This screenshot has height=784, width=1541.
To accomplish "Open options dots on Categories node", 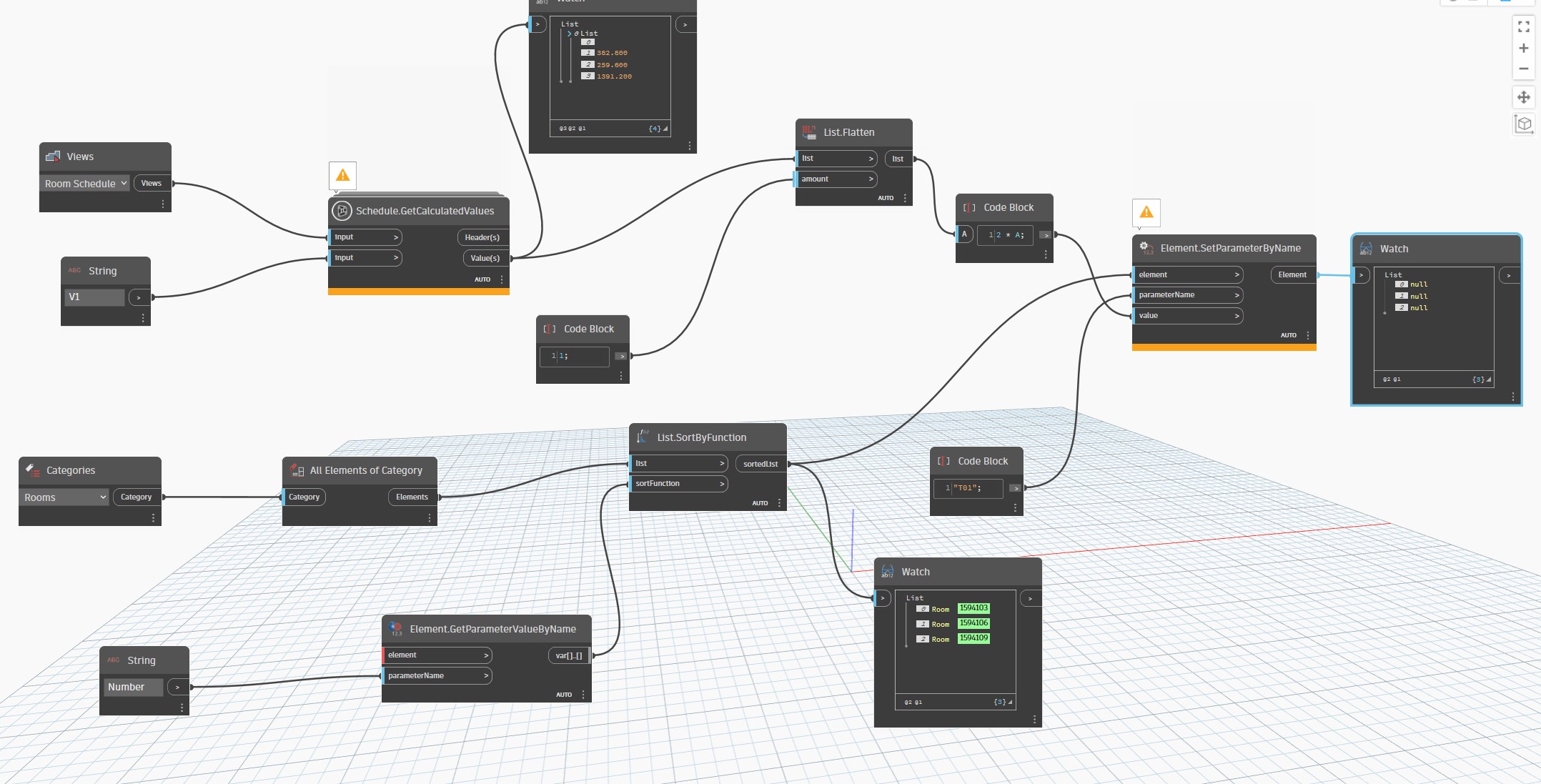I will point(153,517).
